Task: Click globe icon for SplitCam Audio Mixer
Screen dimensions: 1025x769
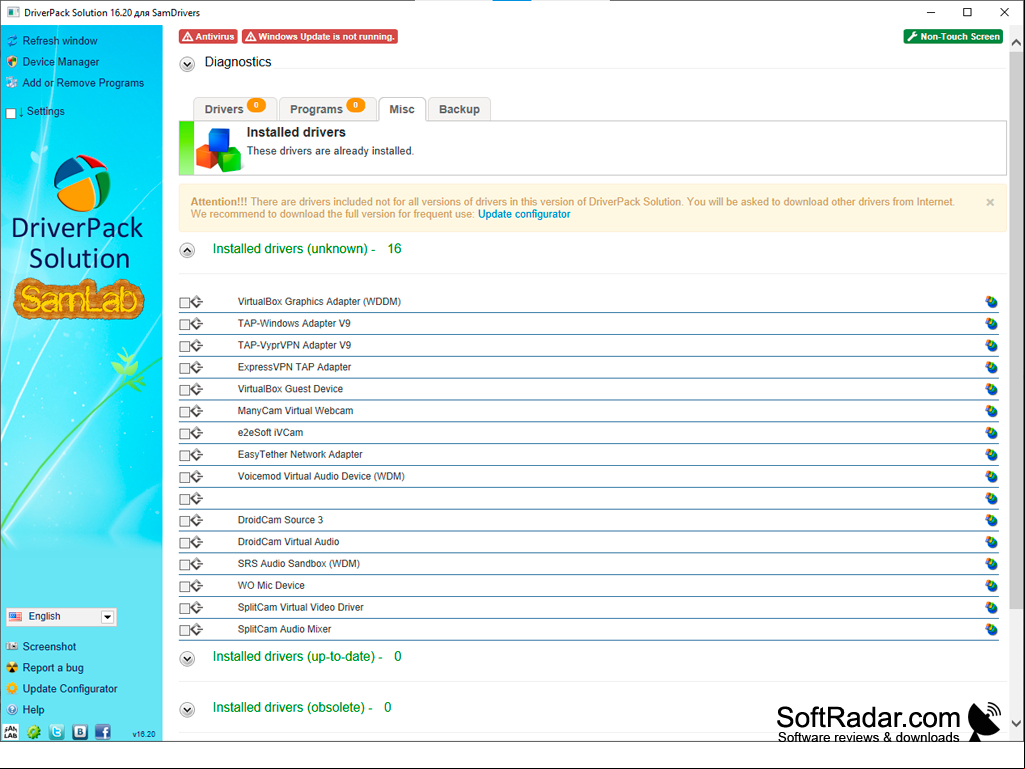Action: pyautogui.click(x=991, y=629)
